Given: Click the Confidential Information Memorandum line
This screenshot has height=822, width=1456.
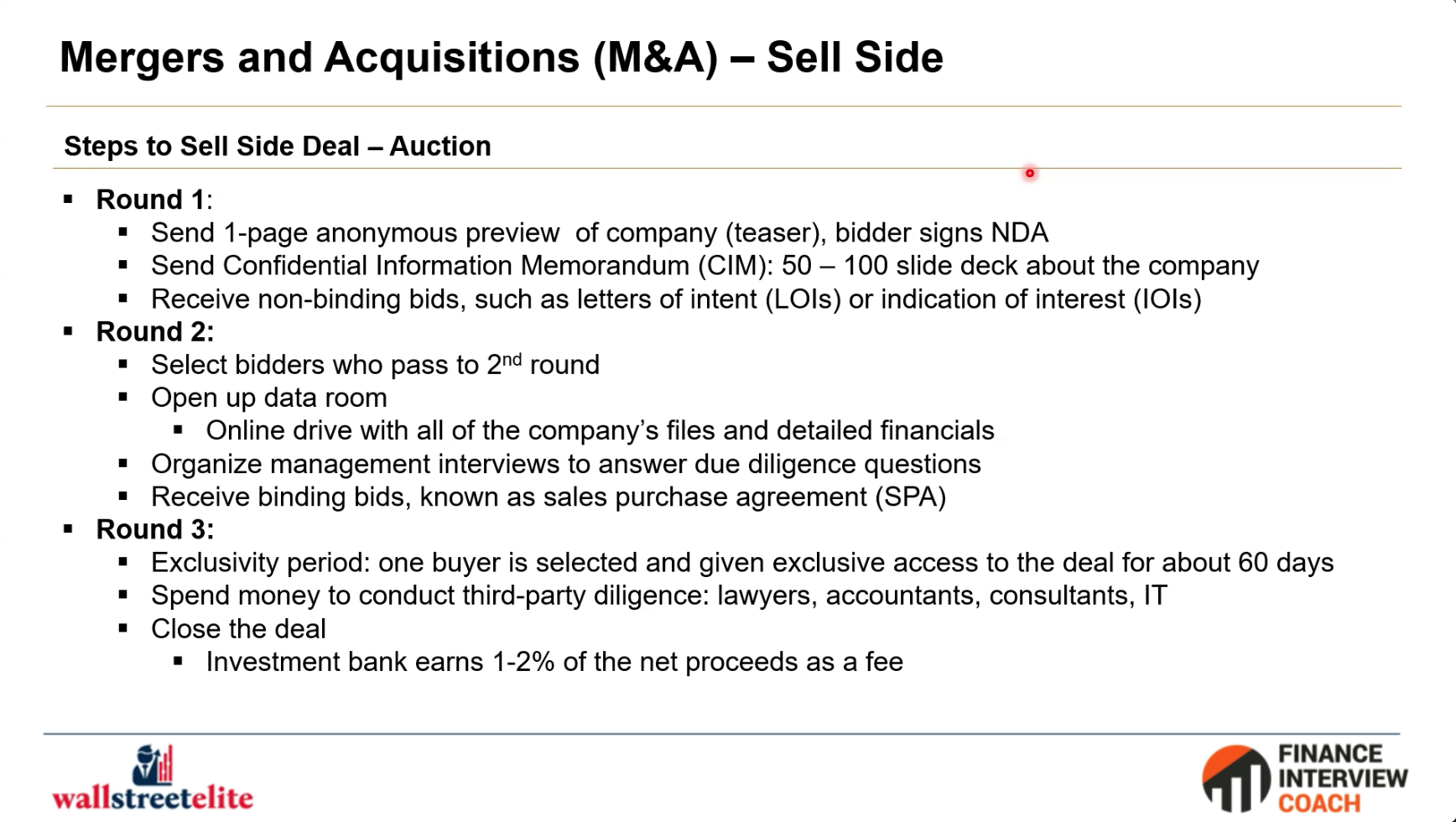Looking at the screenshot, I should [x=705, y=266].
